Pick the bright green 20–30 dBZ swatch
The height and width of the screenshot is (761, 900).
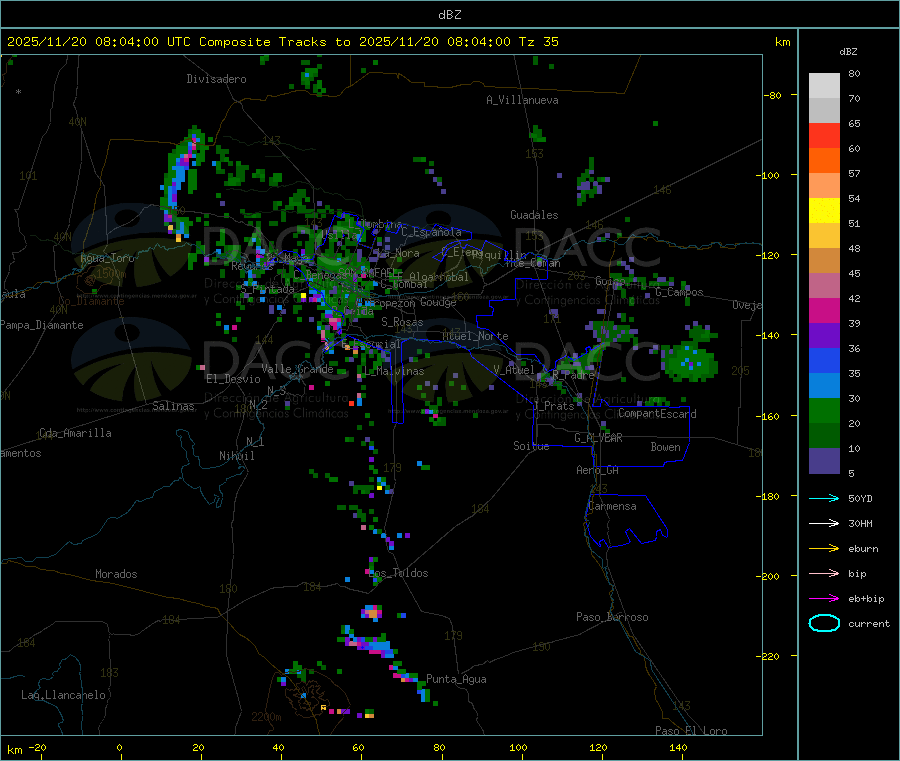tap(824, 411)
